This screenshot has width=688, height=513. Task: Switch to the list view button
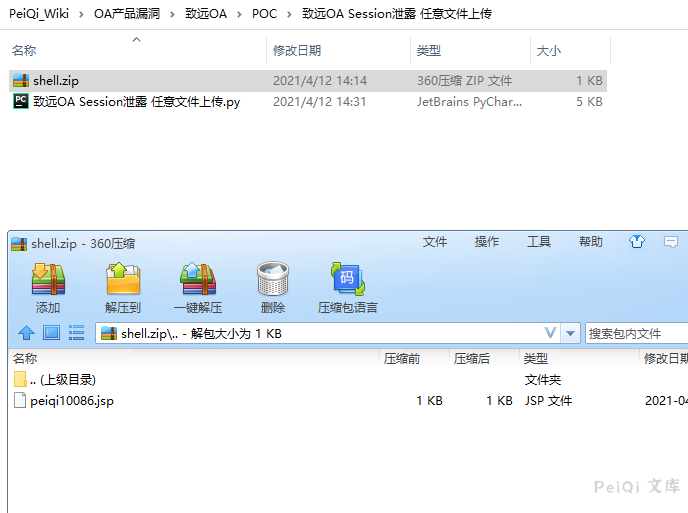click(76, 333)
